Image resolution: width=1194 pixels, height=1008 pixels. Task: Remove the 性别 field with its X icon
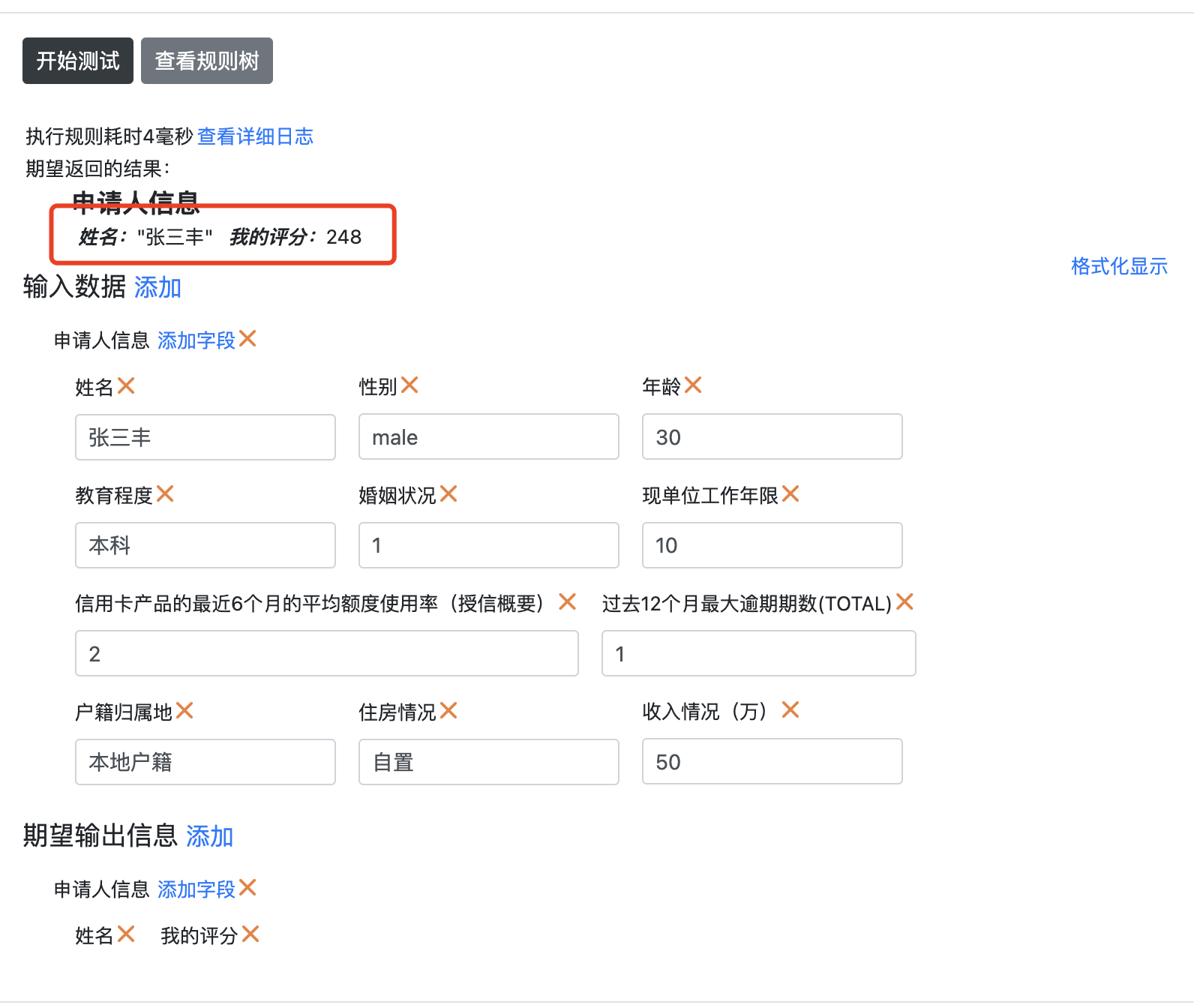409,385
